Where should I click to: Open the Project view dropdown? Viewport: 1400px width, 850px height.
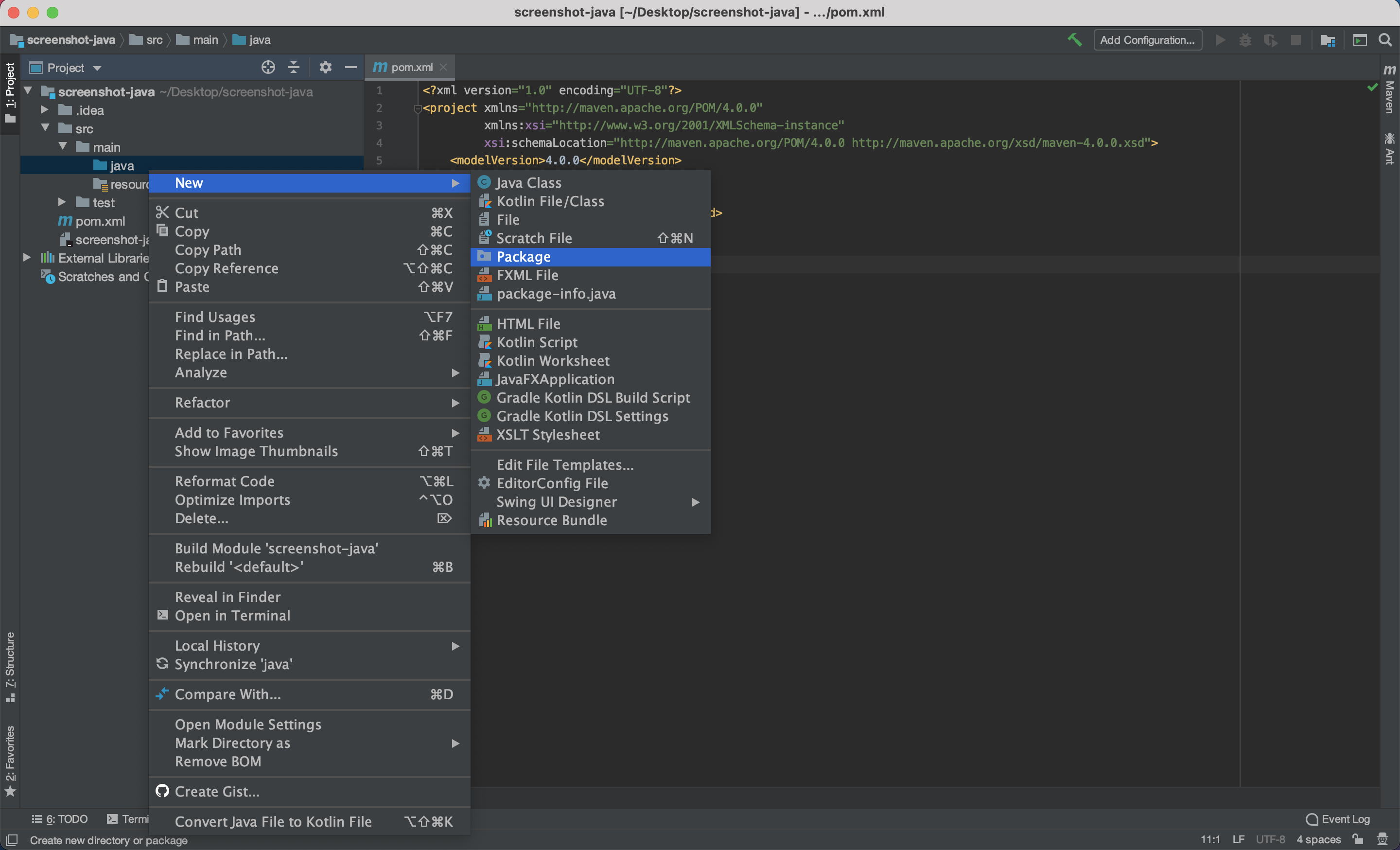click(97, 67)
